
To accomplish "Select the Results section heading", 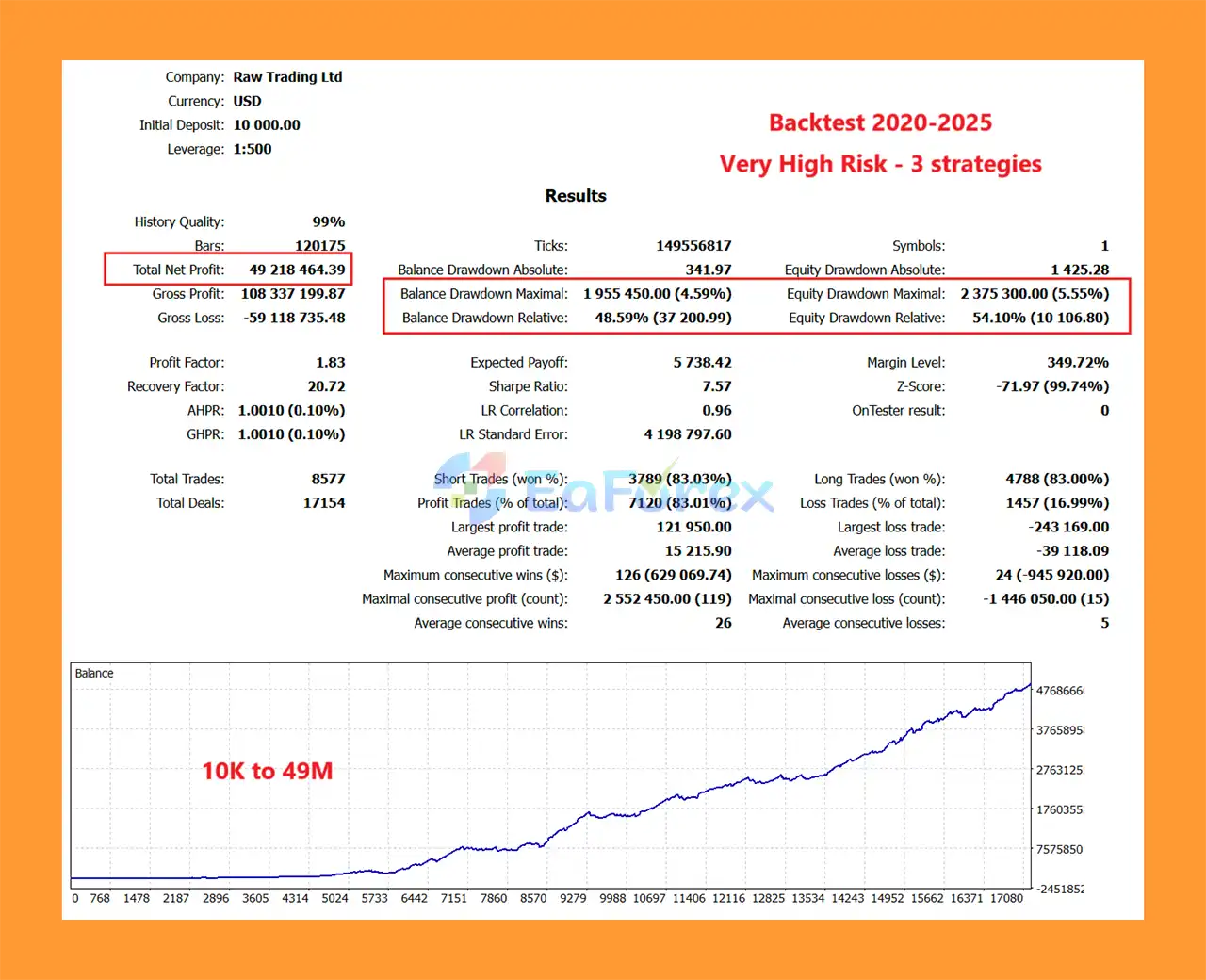I will tap(575, 196).
